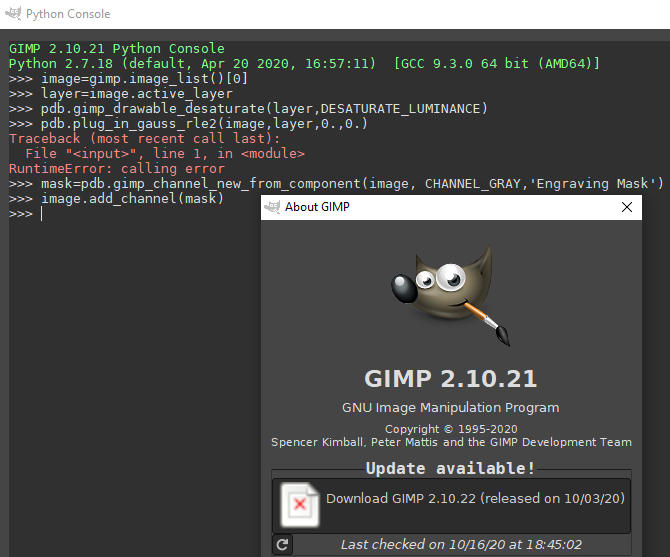Click the 'File "<input>", line 1' traceback line
The height and width of the screenshot is (557, 670).
[x=165, y=153]
